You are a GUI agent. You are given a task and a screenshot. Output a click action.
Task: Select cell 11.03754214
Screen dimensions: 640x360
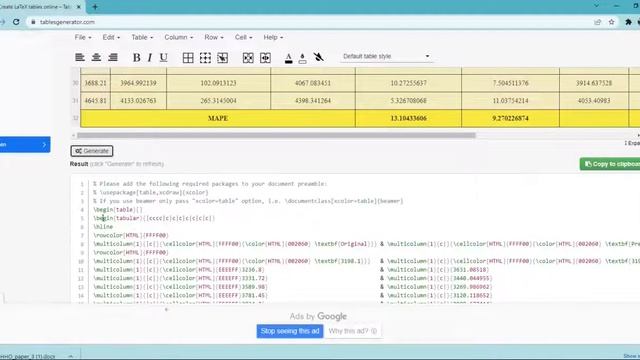tap(510, 101)
